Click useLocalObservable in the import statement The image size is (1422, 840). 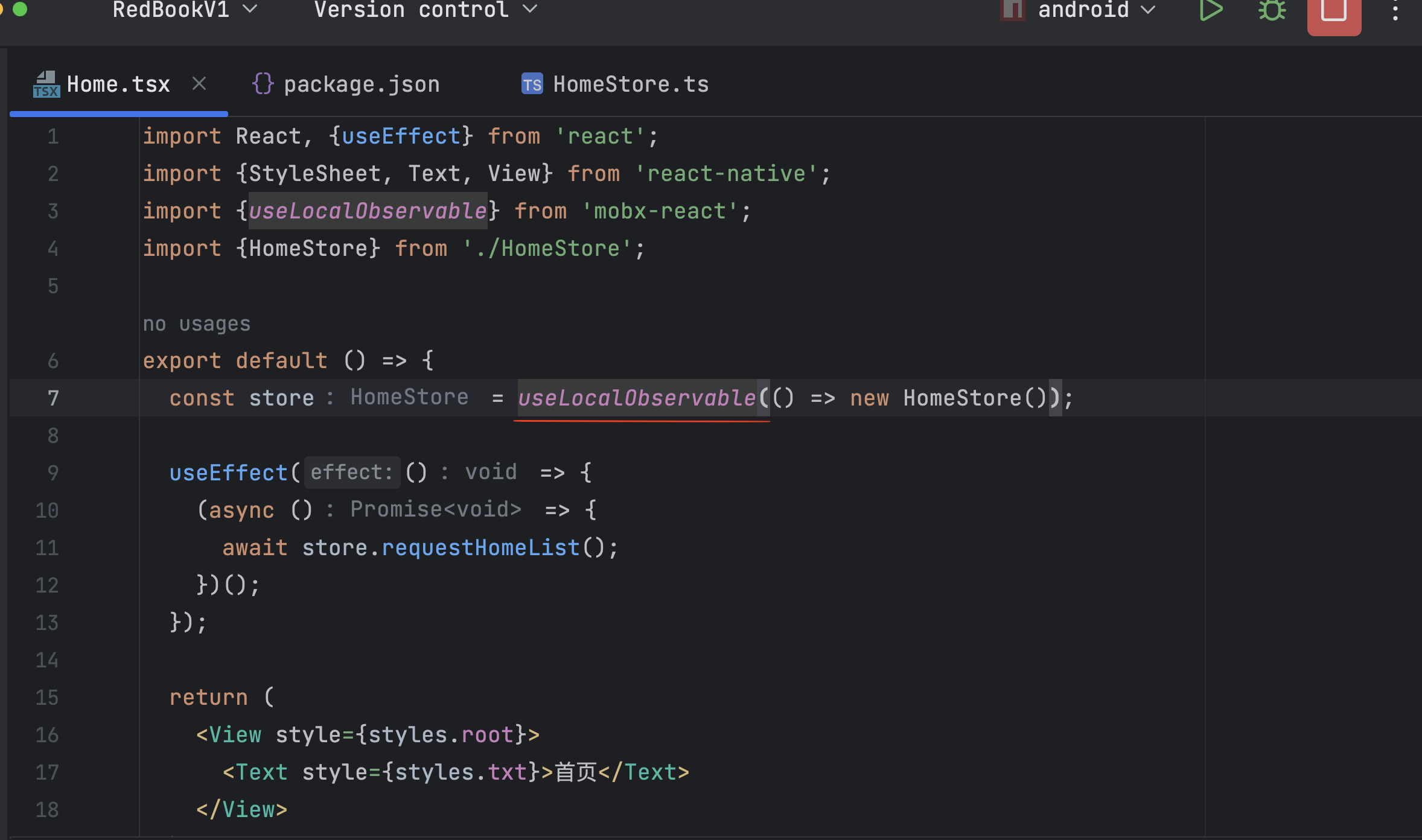coord(368,211)
